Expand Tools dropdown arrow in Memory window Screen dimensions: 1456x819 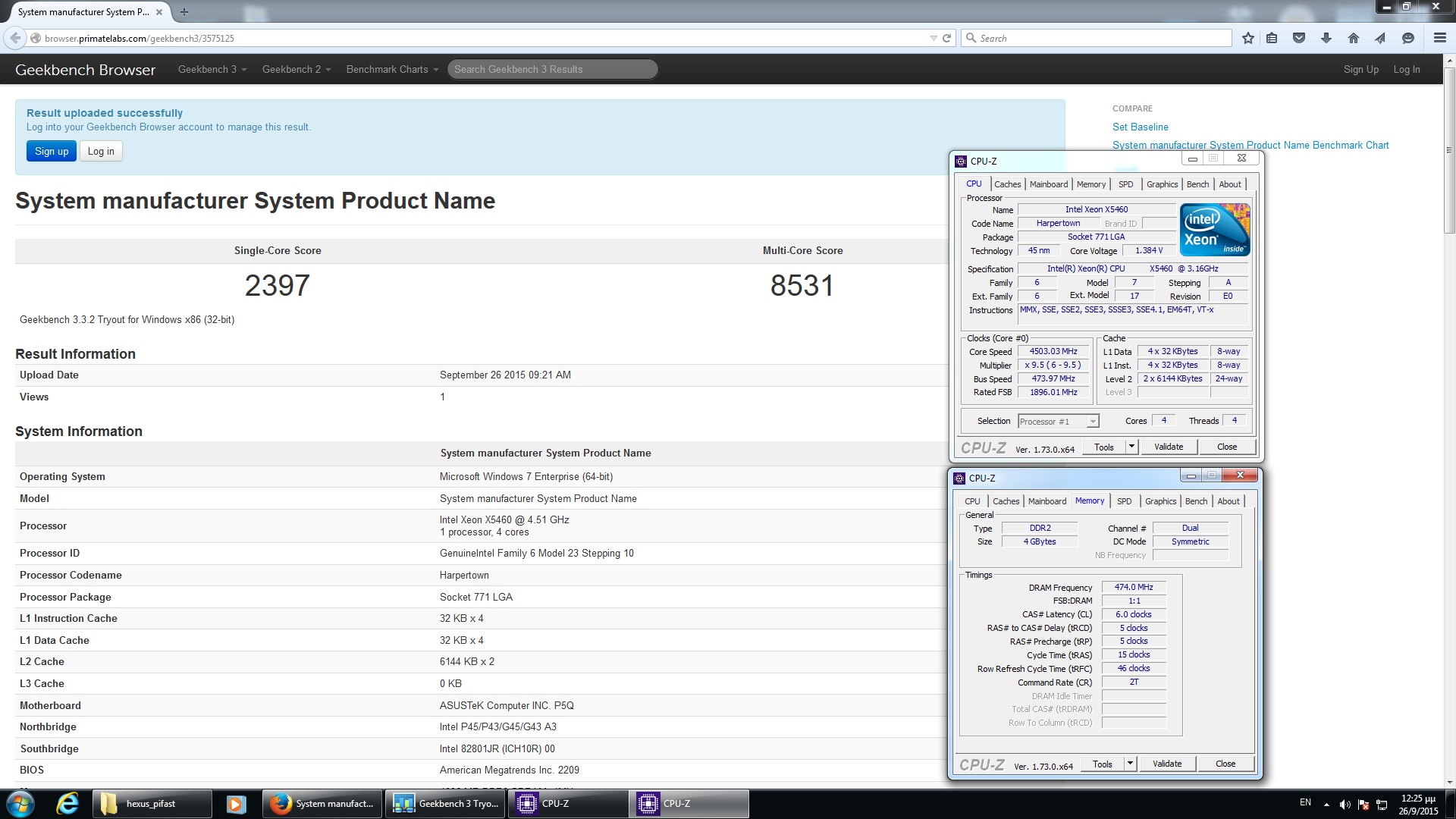click(x=1130, y=764)
